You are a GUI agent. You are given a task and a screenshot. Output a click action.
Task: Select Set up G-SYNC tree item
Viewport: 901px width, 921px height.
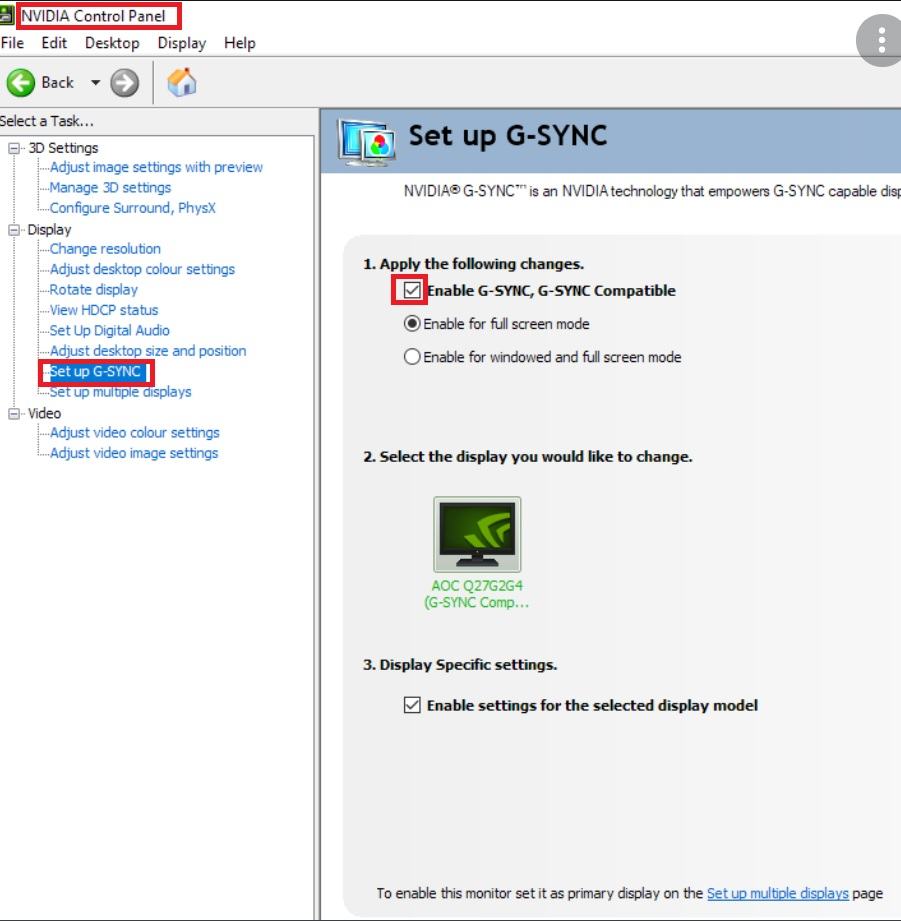96,372
